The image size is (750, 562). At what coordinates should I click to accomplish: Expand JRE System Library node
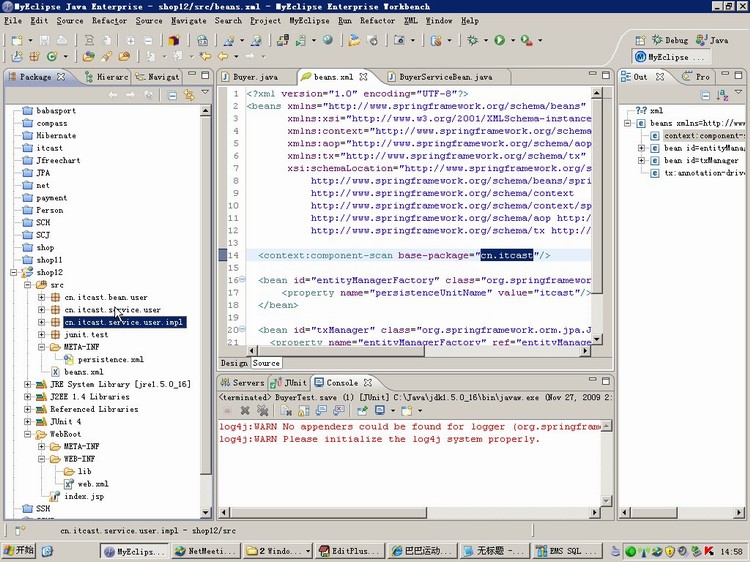tap(27, 384)
